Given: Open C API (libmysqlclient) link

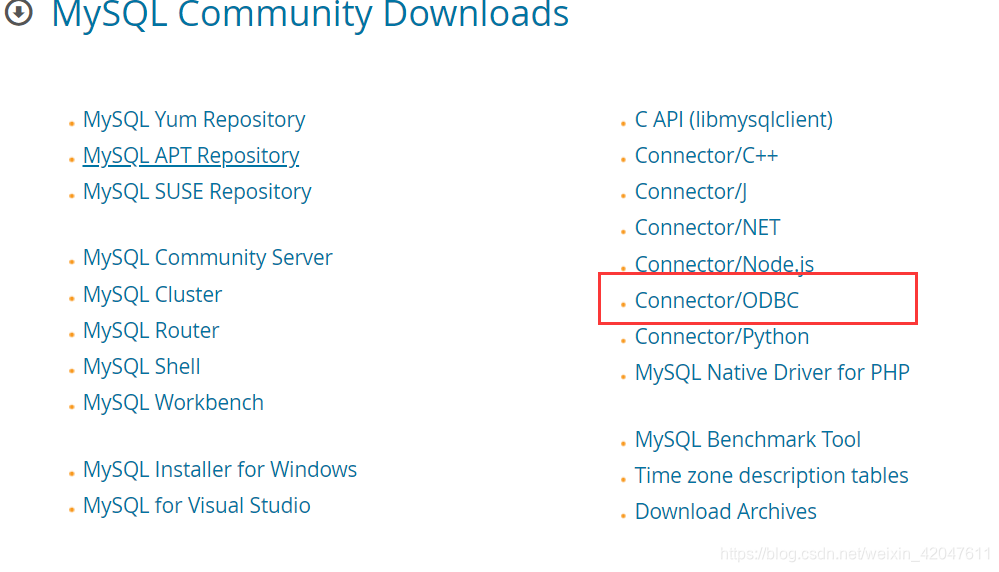Looking at the screenshot, I should click(734, 120).
